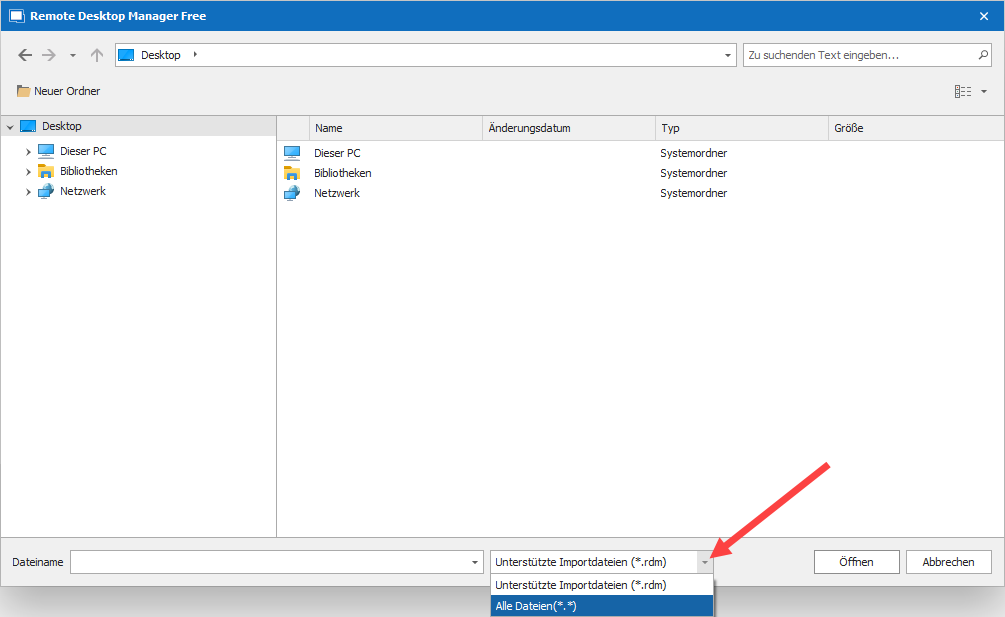Click the view layout icon
1005x617 pixels.
(963, 91)
